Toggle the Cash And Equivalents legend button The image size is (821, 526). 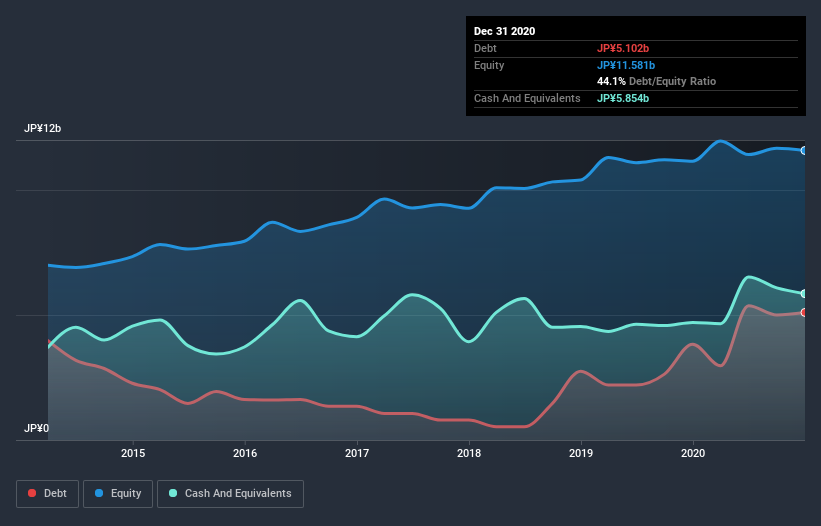[x=230, y=494]
